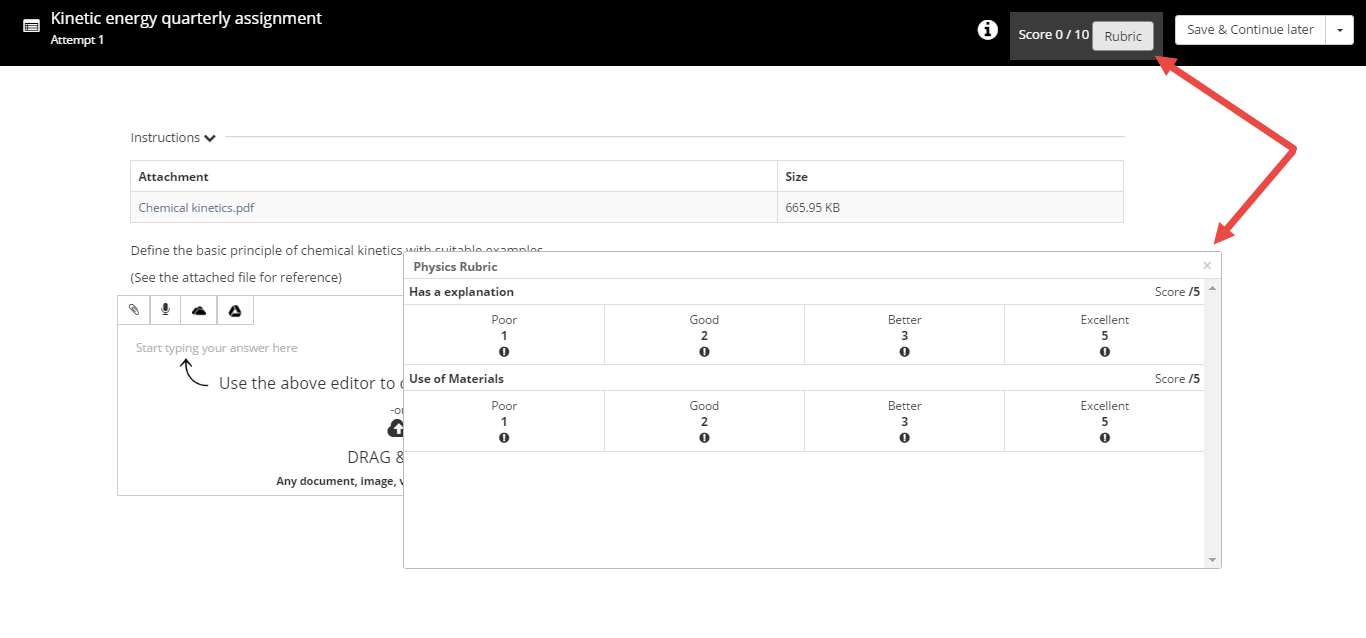Open the Google Drive upload icon

(235, 310)
